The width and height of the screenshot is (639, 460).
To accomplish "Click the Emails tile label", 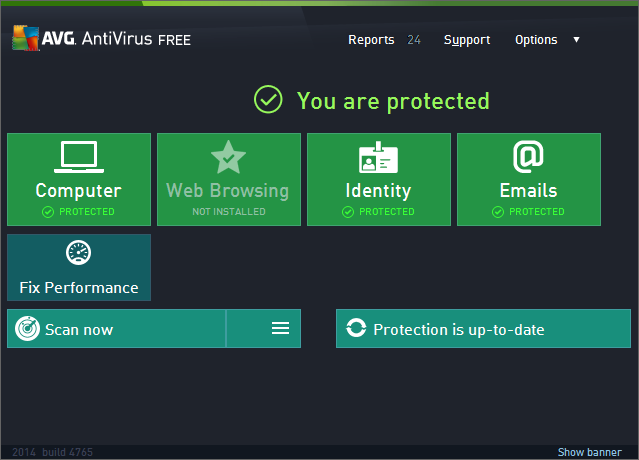I will click(528, 191).
